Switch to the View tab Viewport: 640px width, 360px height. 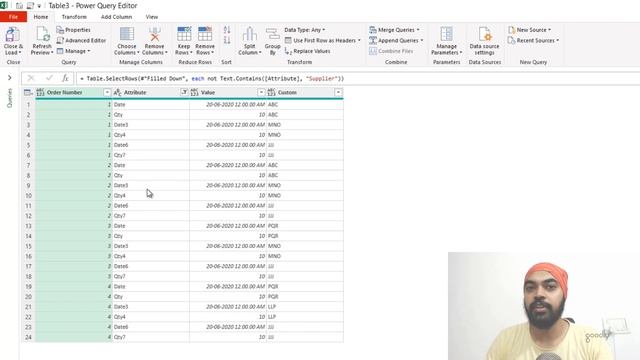click(x=152, y=17)
